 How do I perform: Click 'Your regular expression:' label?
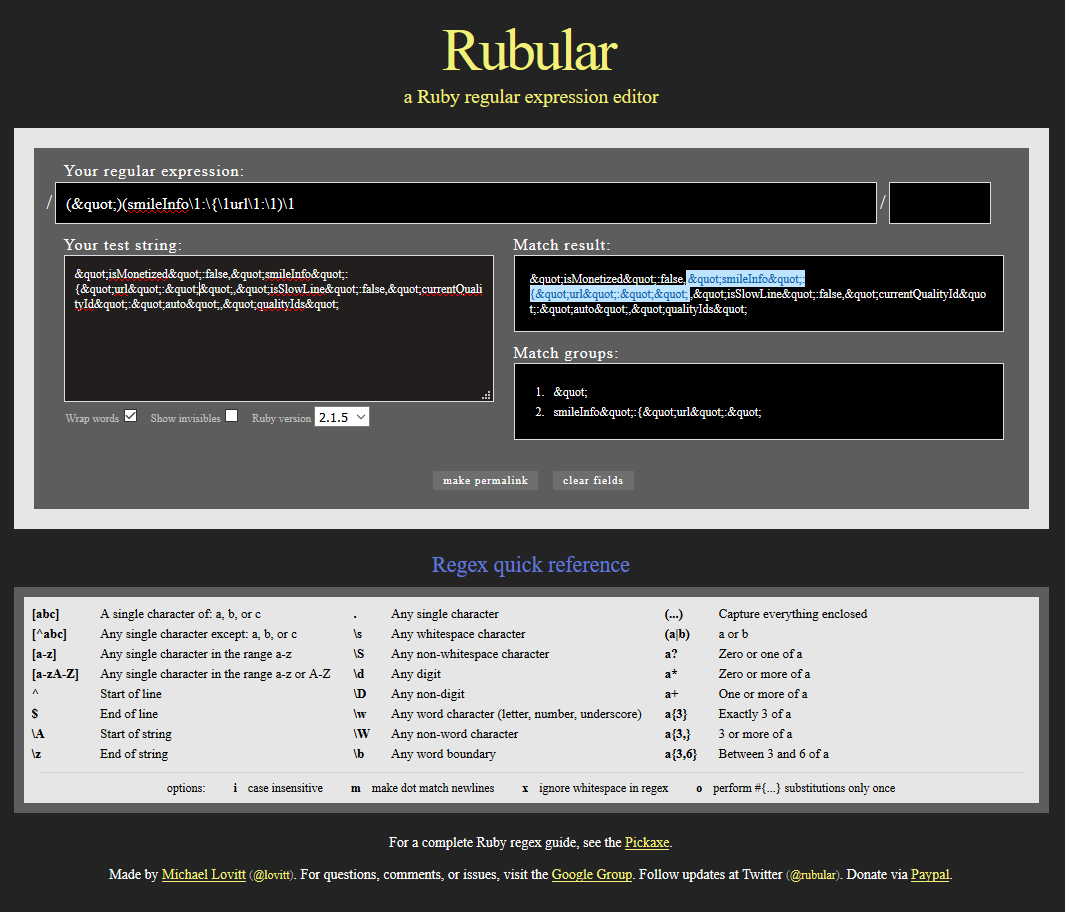pos(154,170)
